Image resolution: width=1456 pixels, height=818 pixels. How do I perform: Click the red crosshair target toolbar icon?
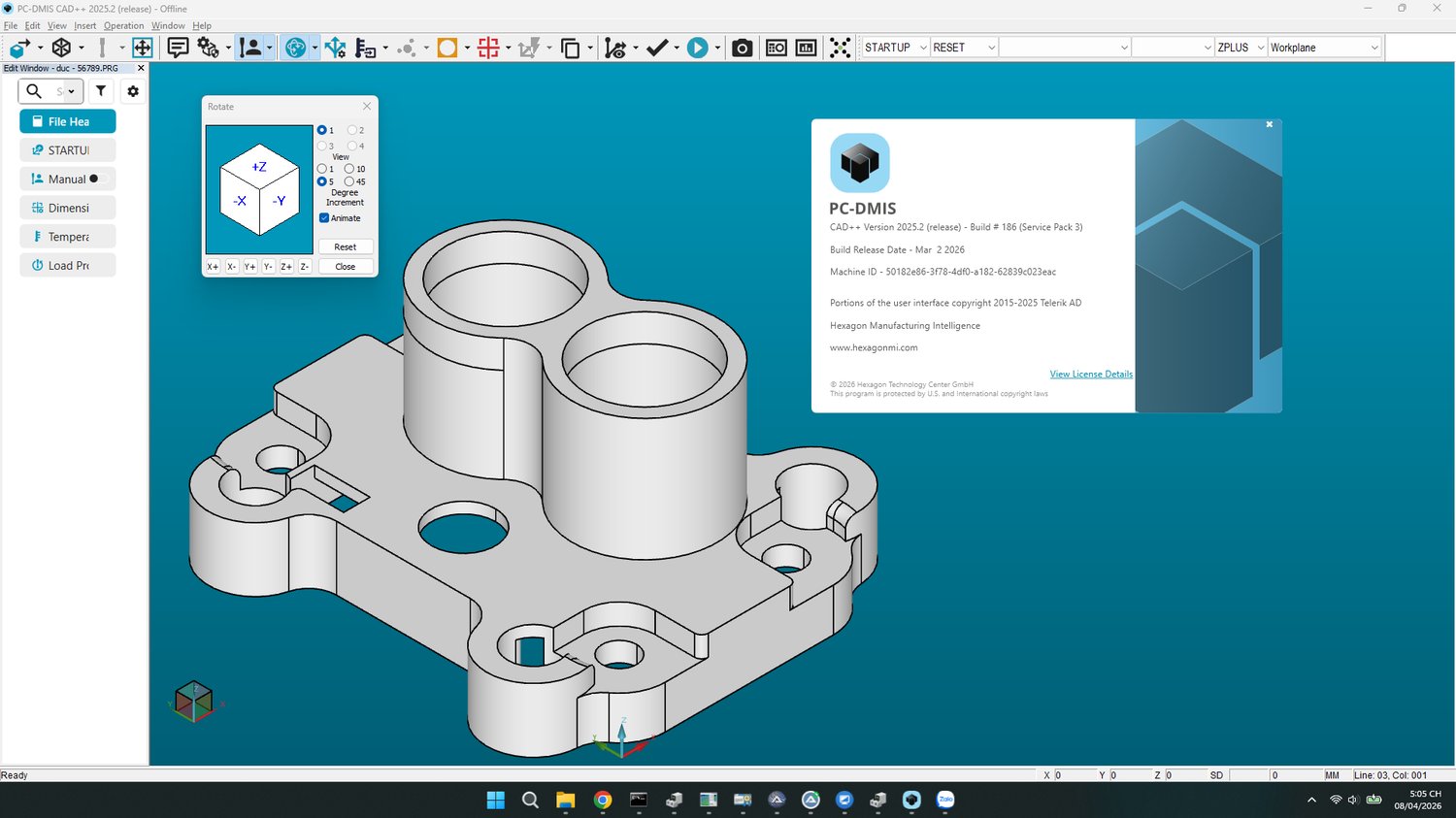click(488, 48)
